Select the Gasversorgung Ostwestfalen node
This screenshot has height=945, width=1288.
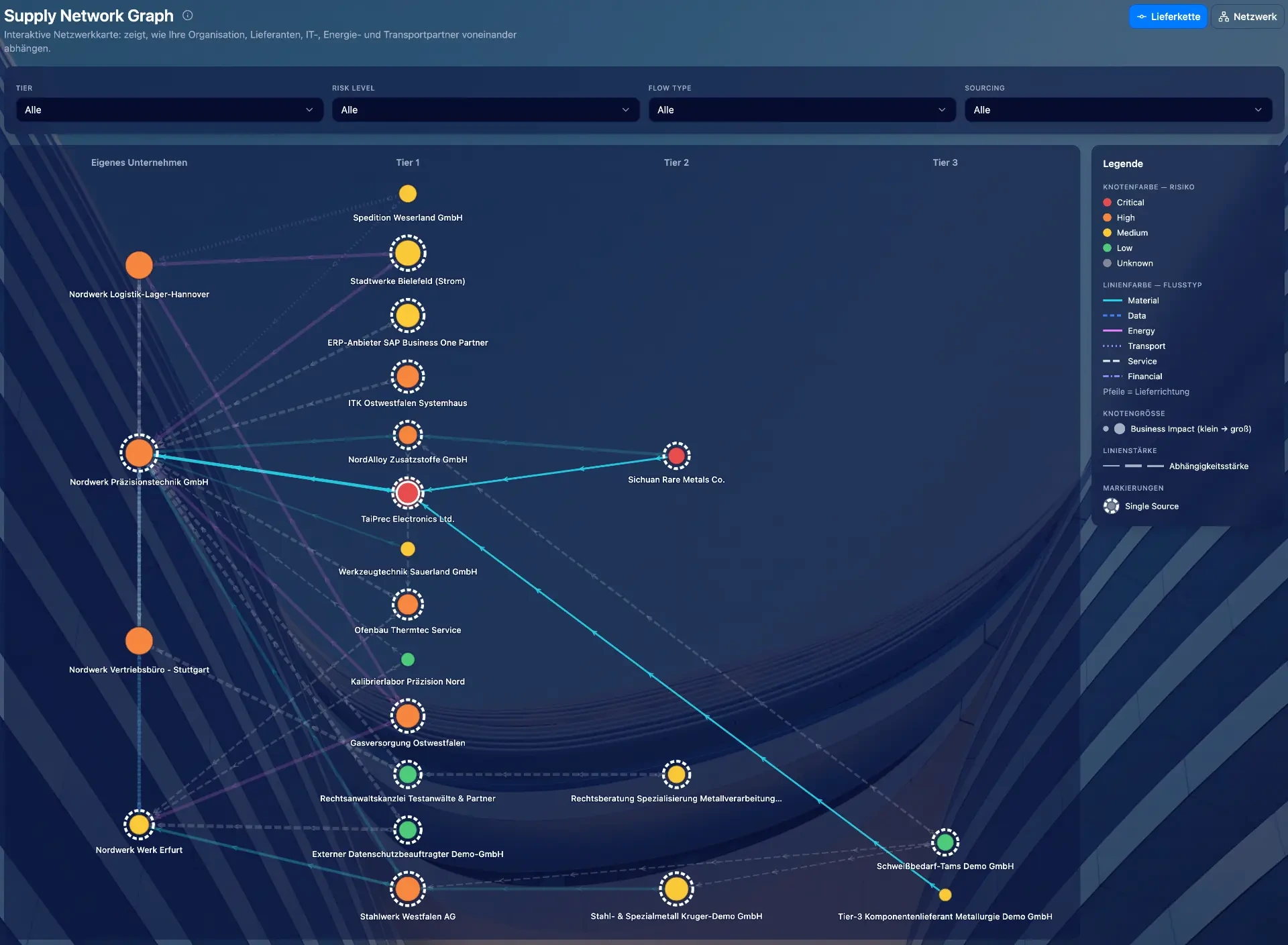408,716
